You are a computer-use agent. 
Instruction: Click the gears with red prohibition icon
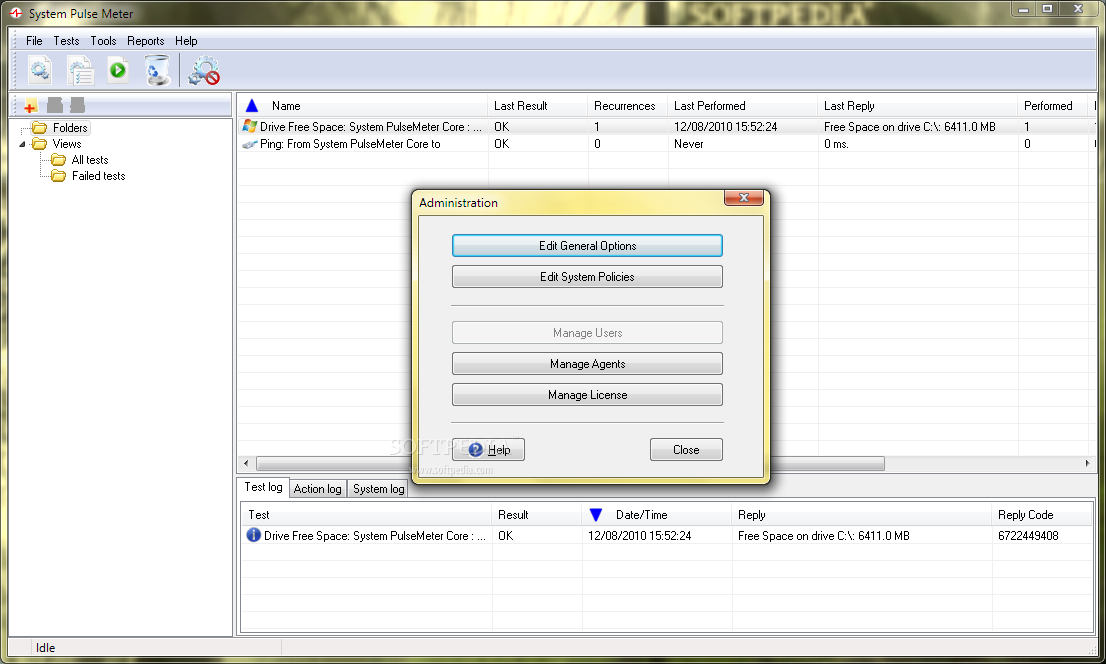coord(205,71)
